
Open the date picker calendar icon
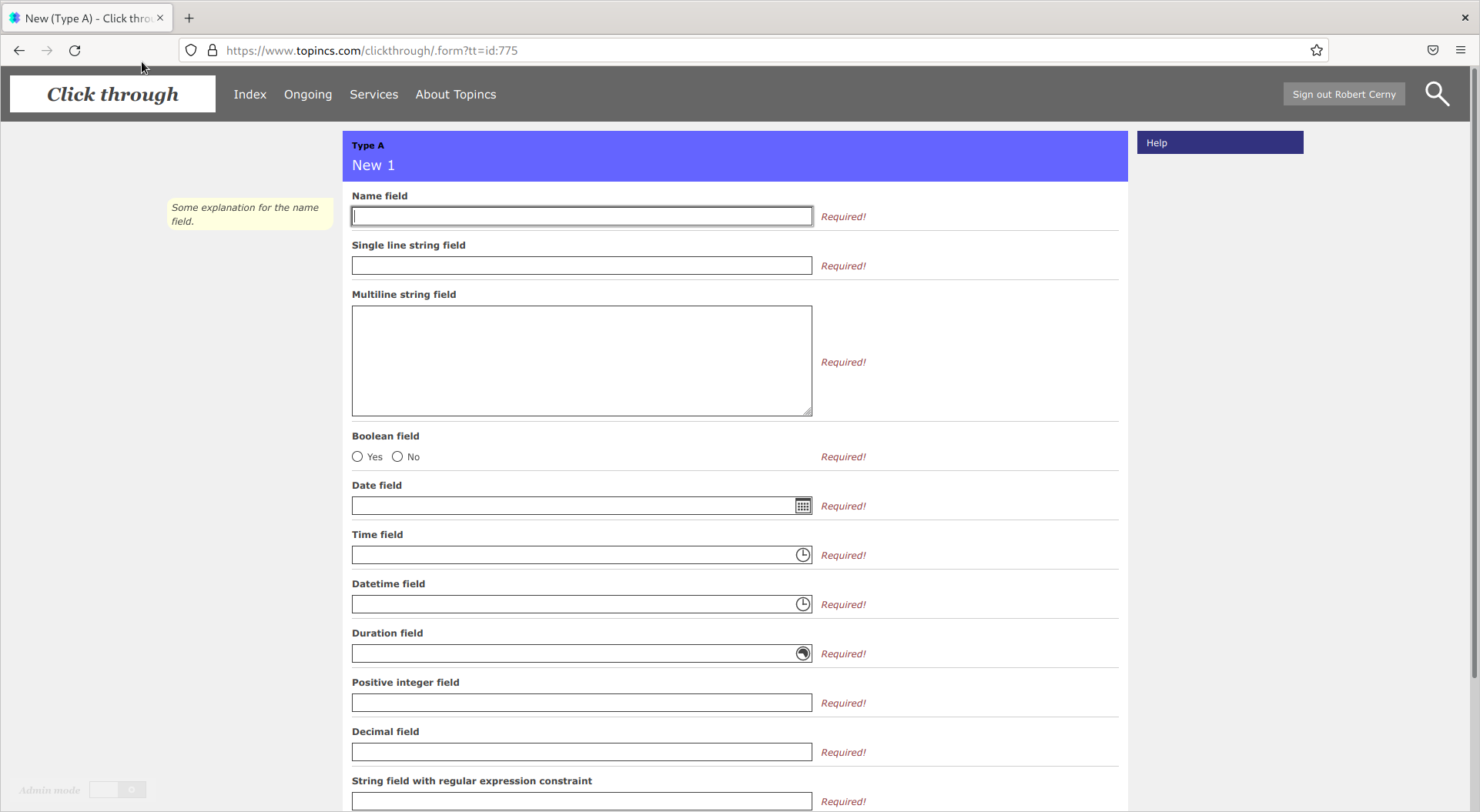coord(803,506)
